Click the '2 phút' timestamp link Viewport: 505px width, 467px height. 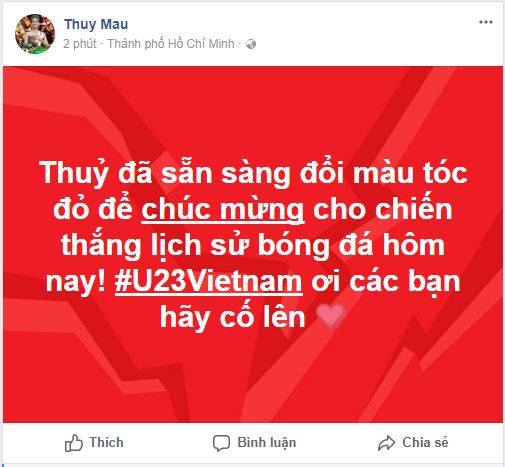80,44
